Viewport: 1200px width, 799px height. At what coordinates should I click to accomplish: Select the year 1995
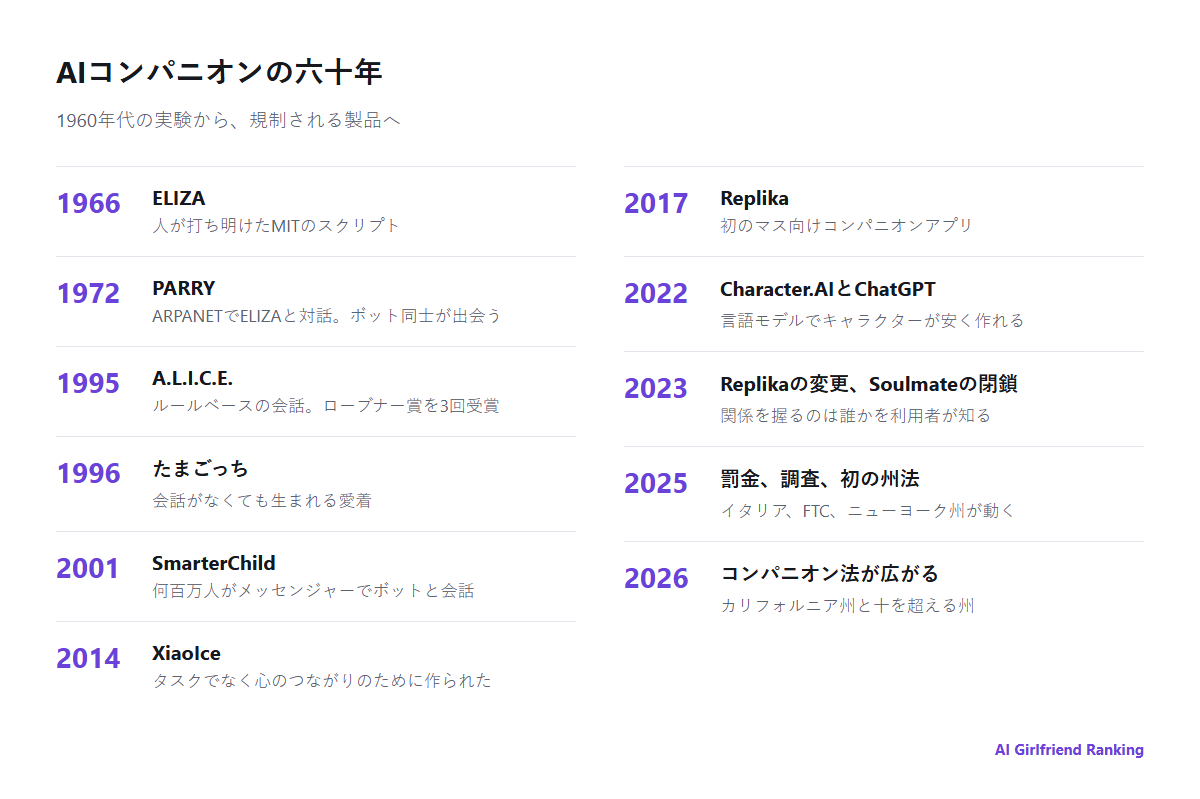[x=88, y=384]
